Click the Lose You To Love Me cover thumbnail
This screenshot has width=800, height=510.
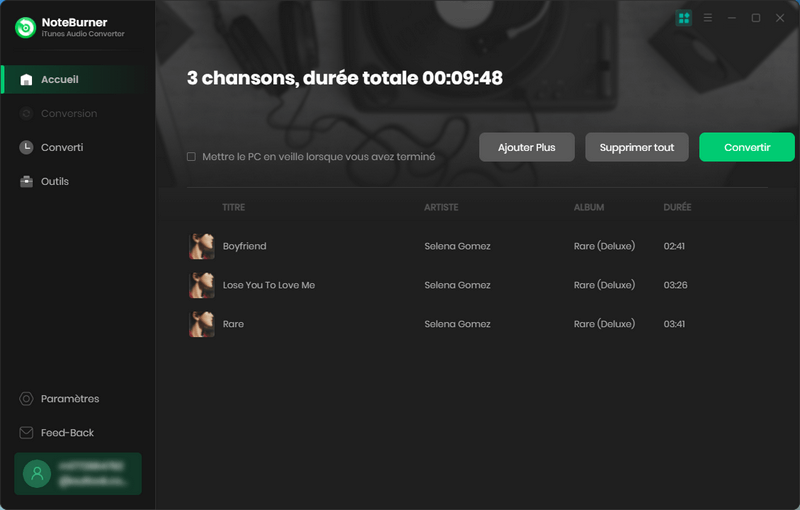[x=202, y=285]
